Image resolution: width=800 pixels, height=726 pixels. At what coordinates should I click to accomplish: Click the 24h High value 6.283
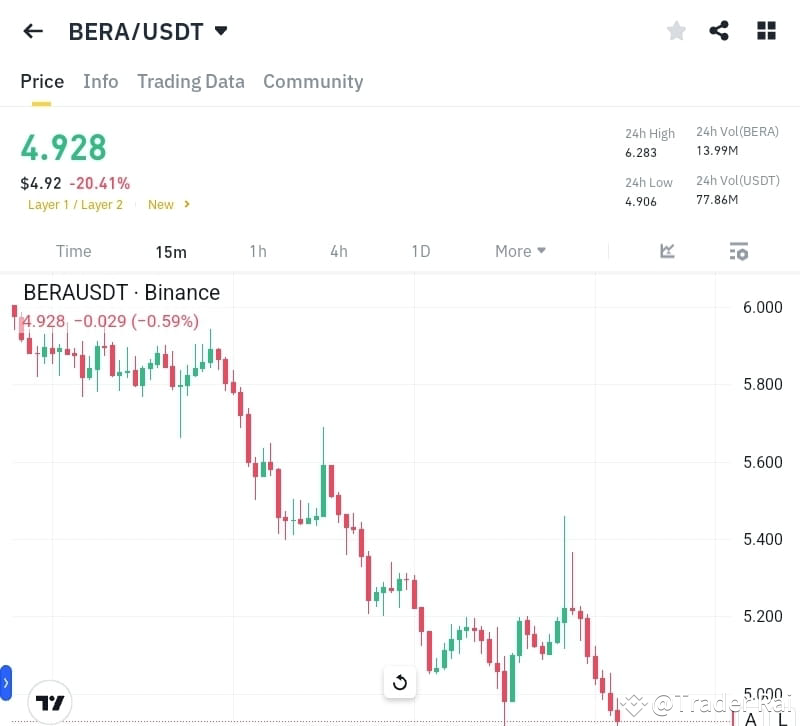click(643, 153)
